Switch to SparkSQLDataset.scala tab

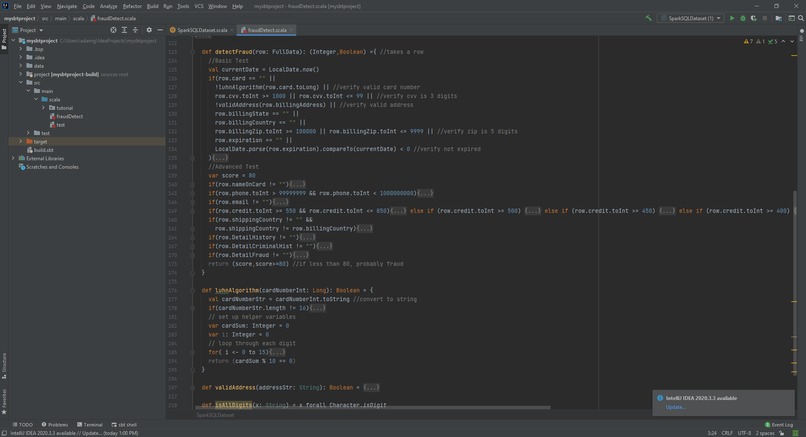pos(202,30)
